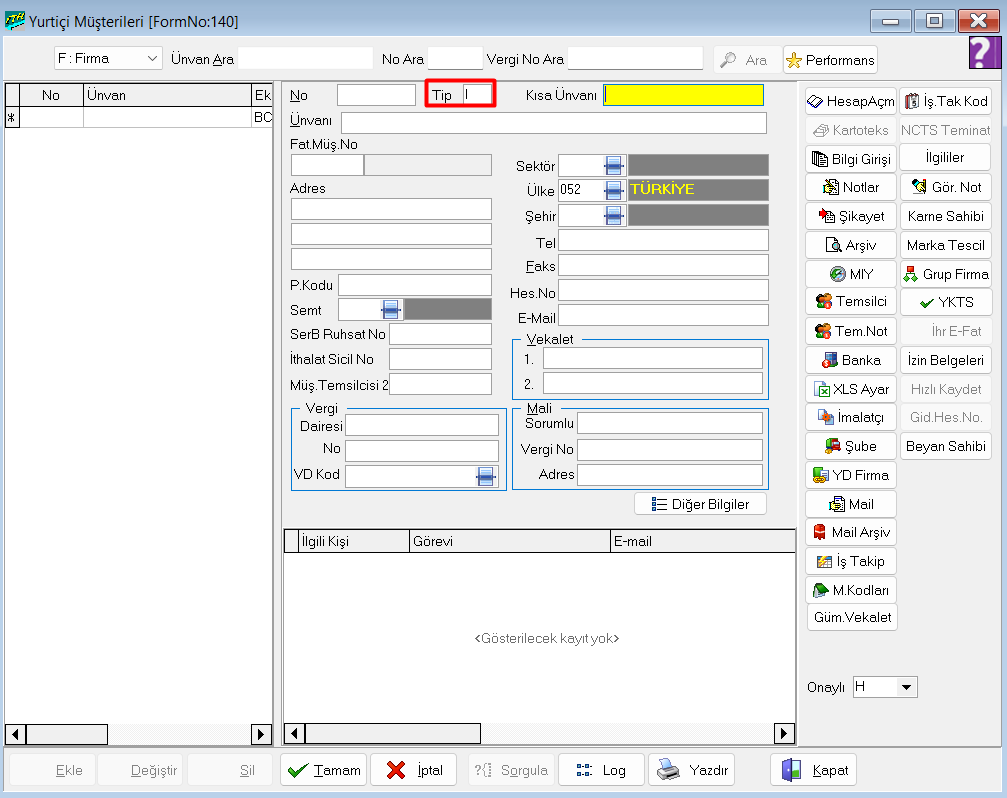
Task: Click right arrow of contacts grid scrollbar
Action: [x=786, y=734]
